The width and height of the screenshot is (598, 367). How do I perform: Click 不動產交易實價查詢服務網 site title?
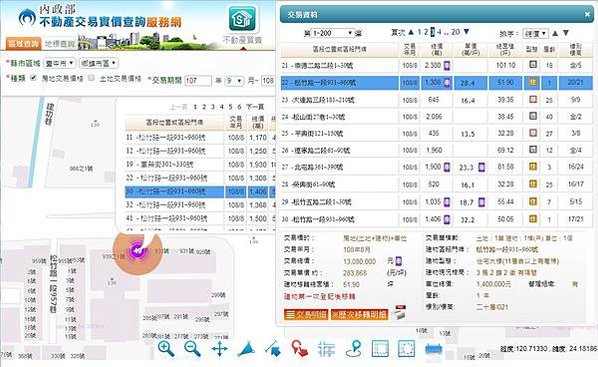point(110,22)
